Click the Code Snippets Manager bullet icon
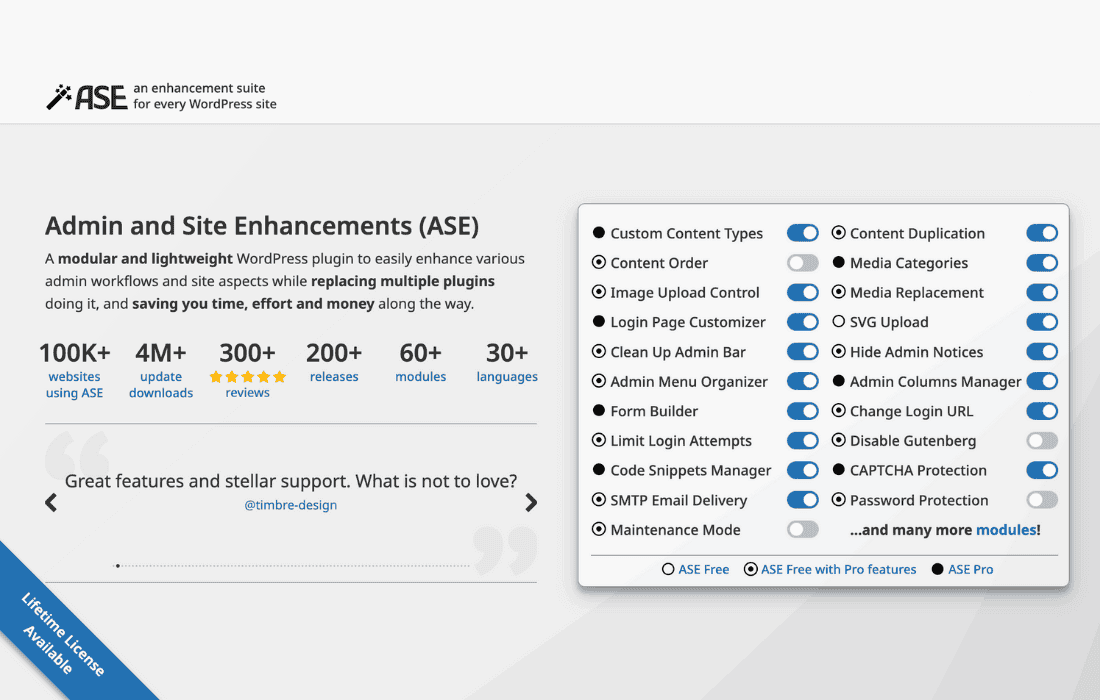 point(598,469)
